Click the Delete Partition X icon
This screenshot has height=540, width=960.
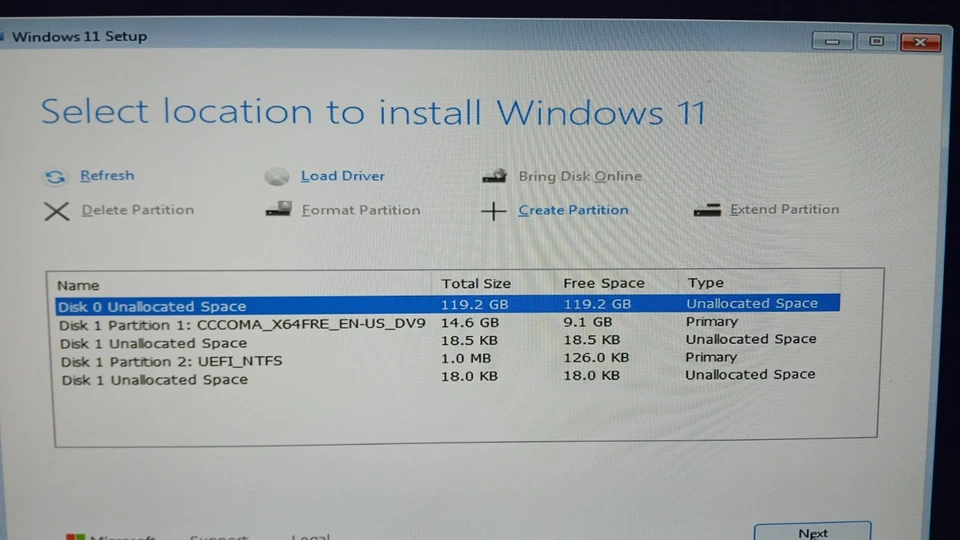coord(56,211)
